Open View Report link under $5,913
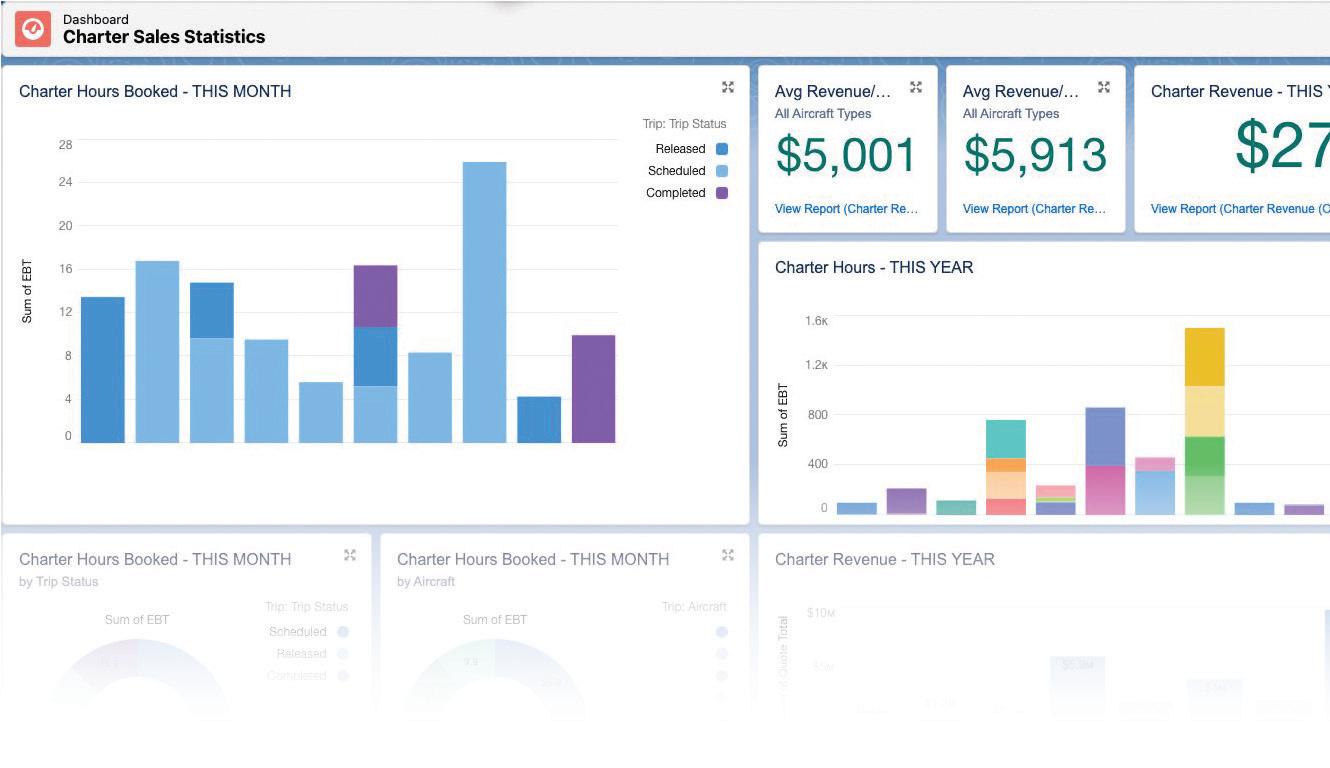 pyautogui.click(x=1034, y=209)
